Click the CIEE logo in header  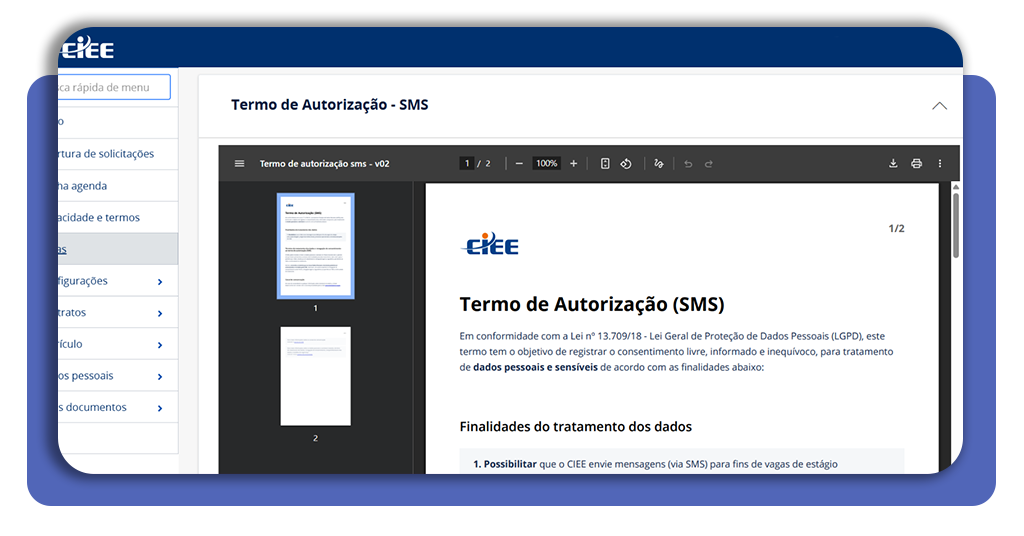(x=87, y=48)
